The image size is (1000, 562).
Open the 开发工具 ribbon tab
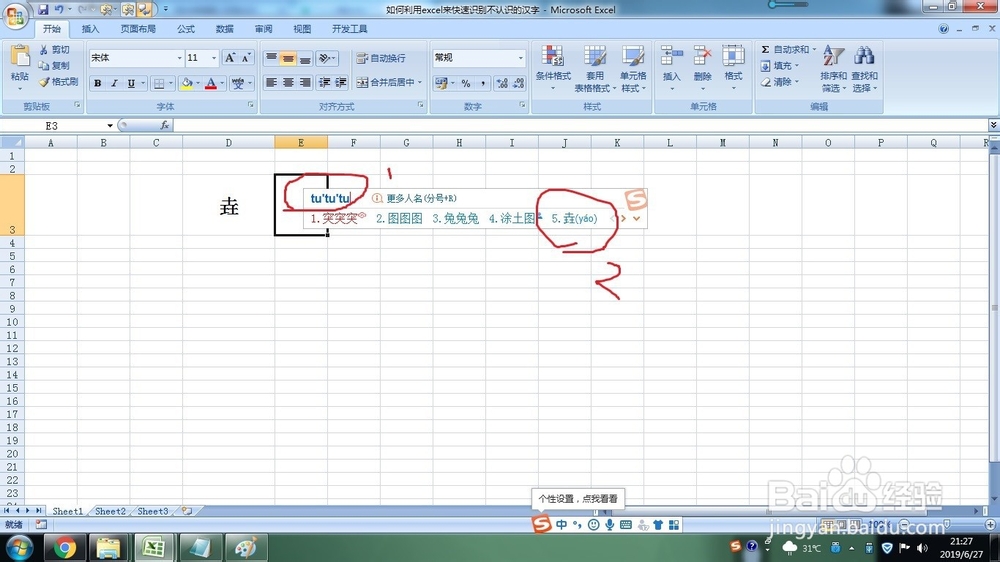[x=349, y=29]
